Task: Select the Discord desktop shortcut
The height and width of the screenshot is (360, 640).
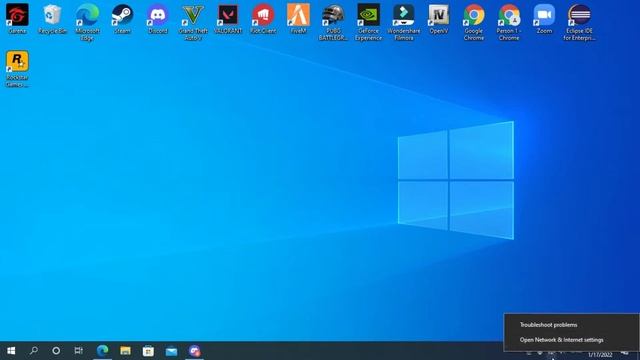Action: pyautogui.click(x=158, y=18)
